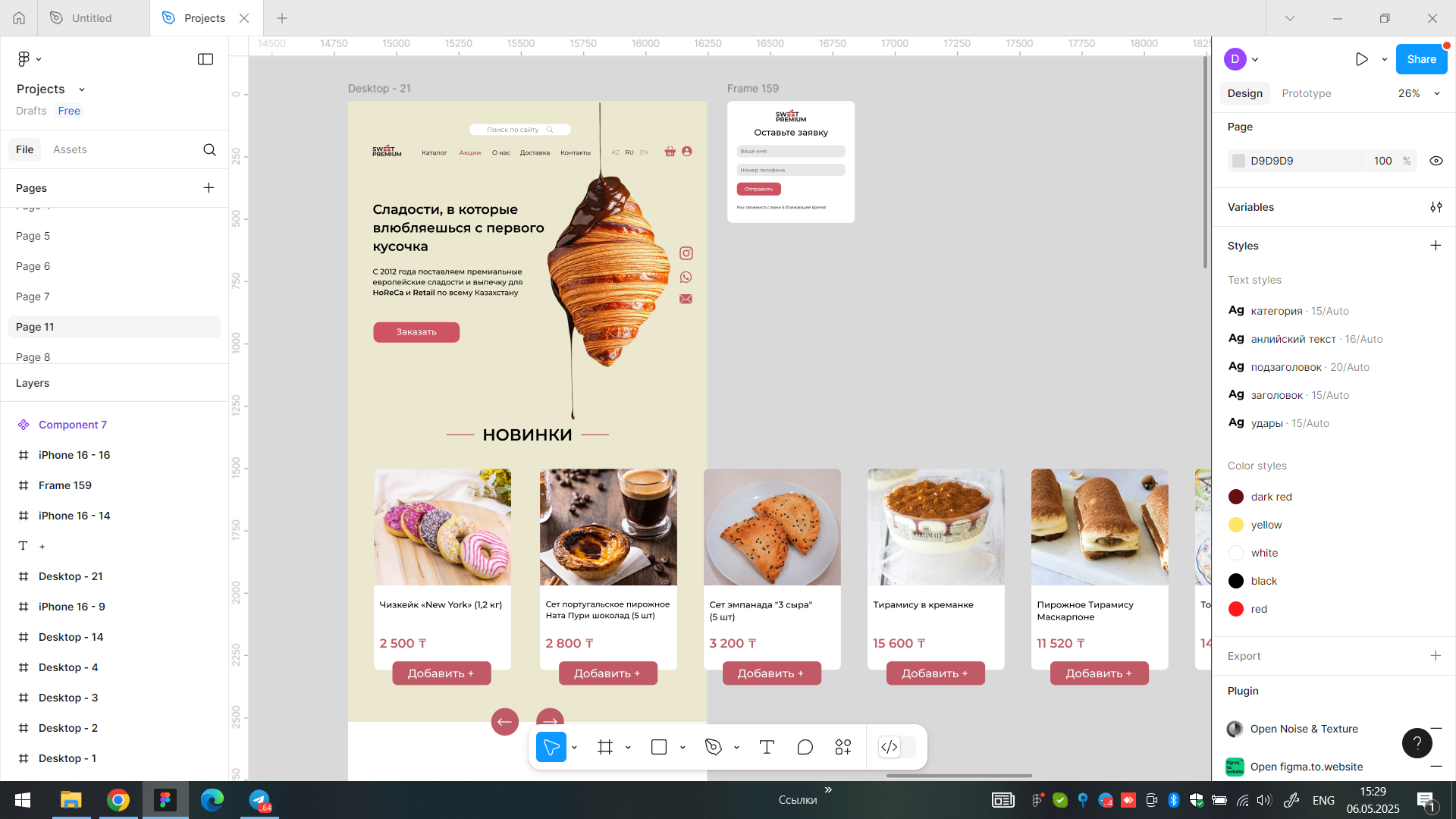Toggle the sidebar panel layout icon
1456x819 pixels.
(x=206, y=59)
